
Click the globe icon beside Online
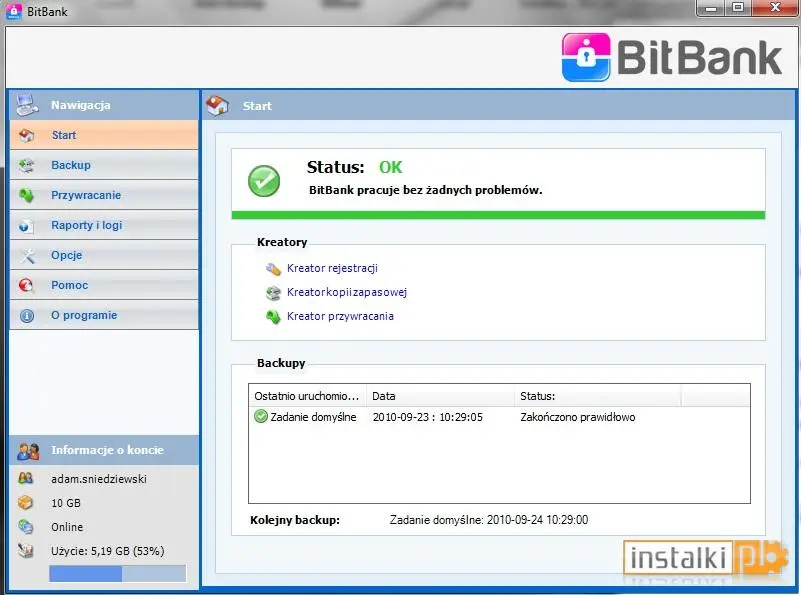[x=26, y=527]
